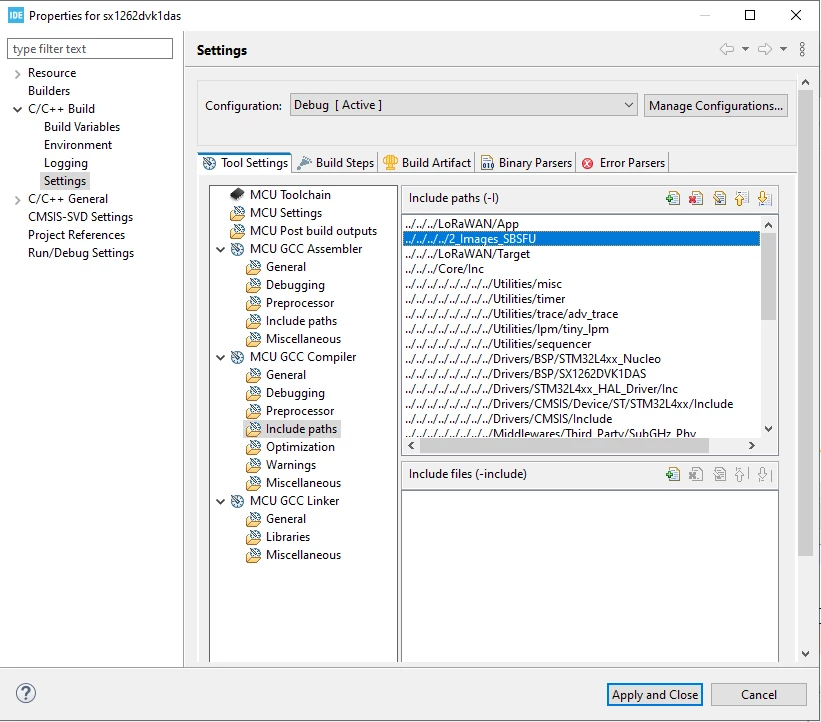Select Include paths under MCU GCC Assembler
Image resolution: width=821 pixels, height=722 pixels.
tap(291, 321)
